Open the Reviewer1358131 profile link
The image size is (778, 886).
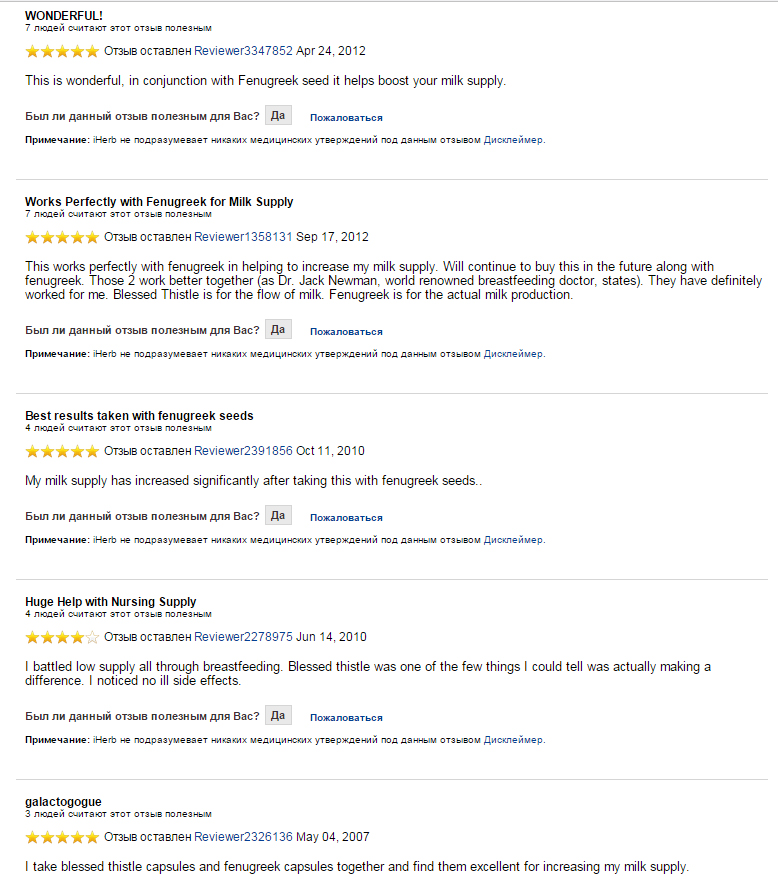tap(243, 238)
